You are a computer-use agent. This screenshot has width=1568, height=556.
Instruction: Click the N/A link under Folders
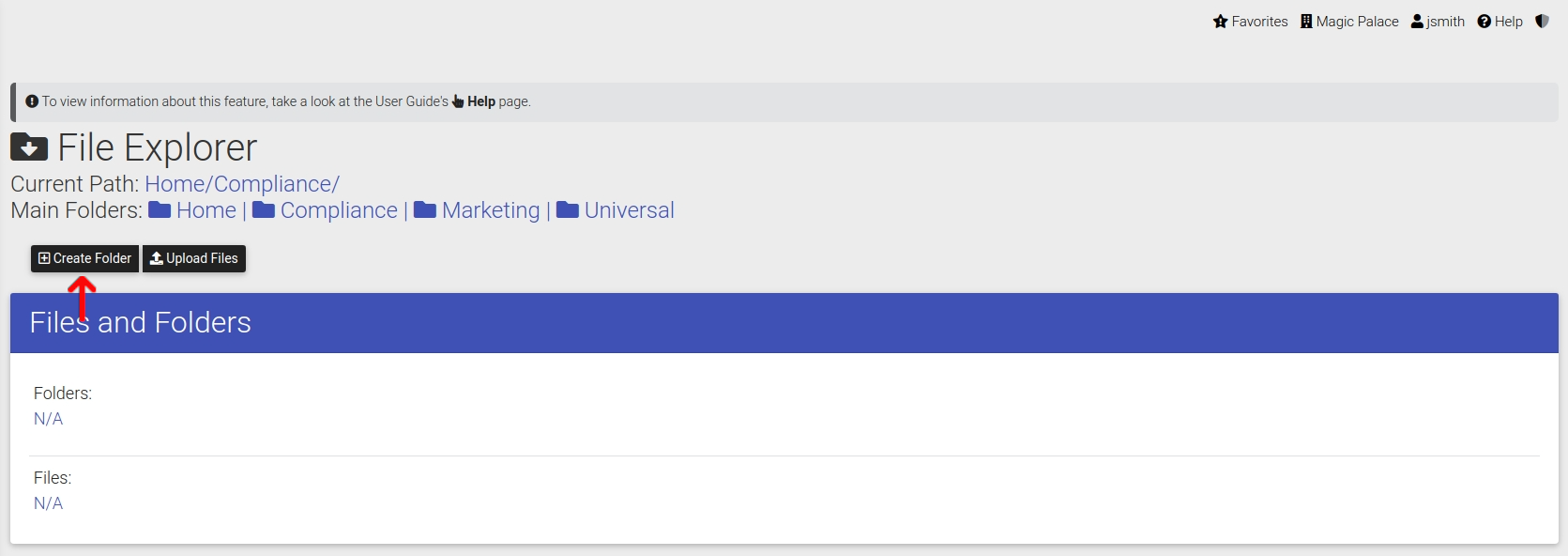click(49, 419)
